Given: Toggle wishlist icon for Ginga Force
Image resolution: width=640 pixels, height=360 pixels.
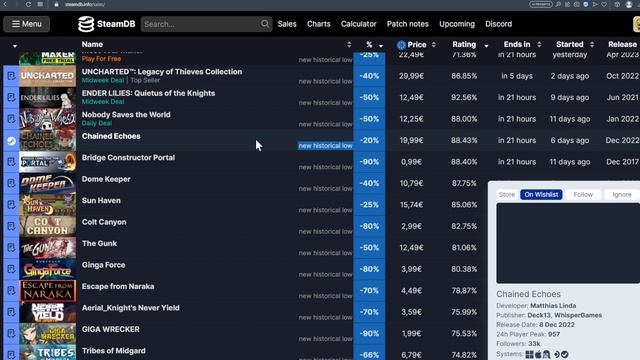Looking at the screenshot, I should click(11, 269).
